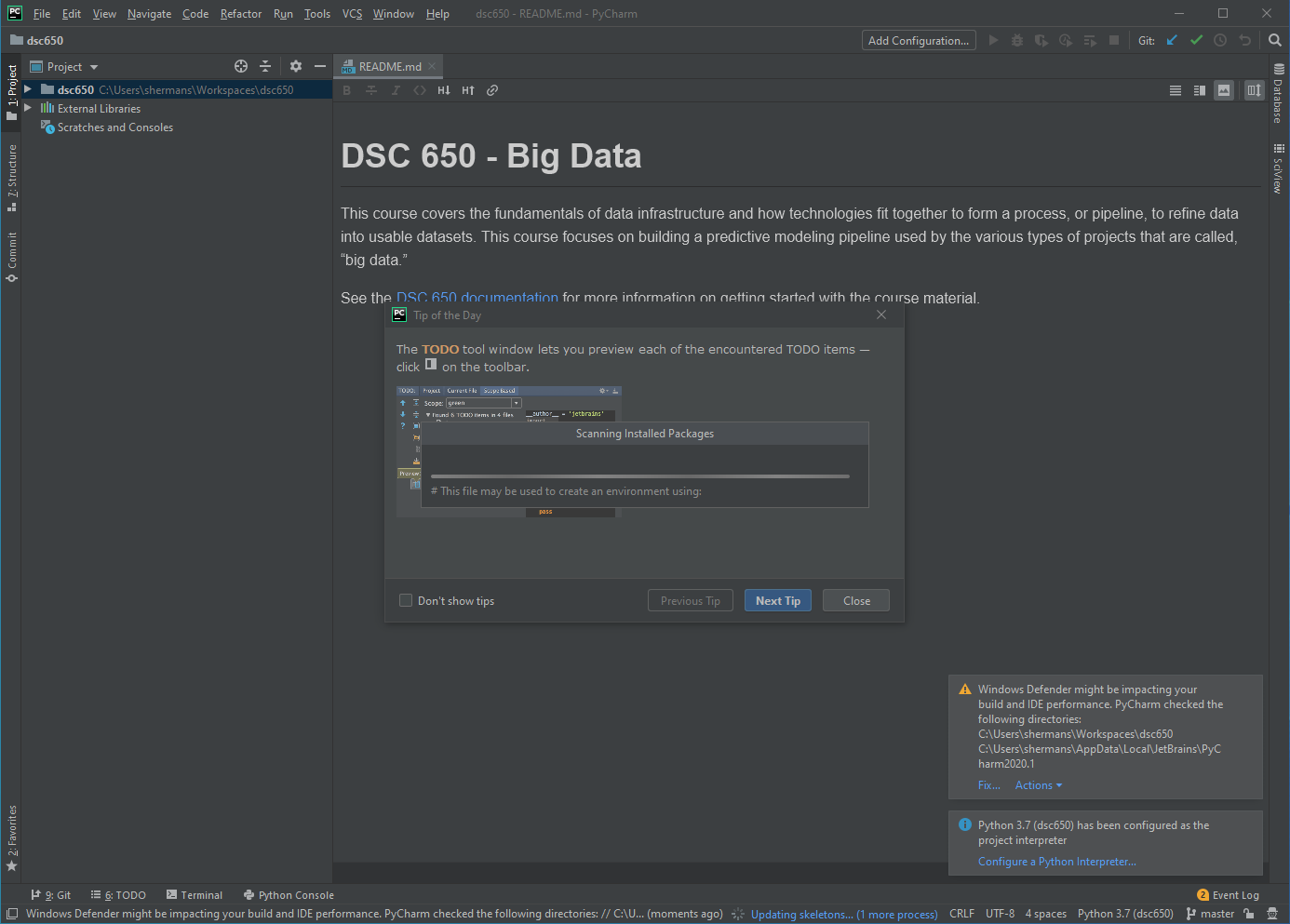
Task: Expand the External Libraries node
Action: [x=28, y=108]
